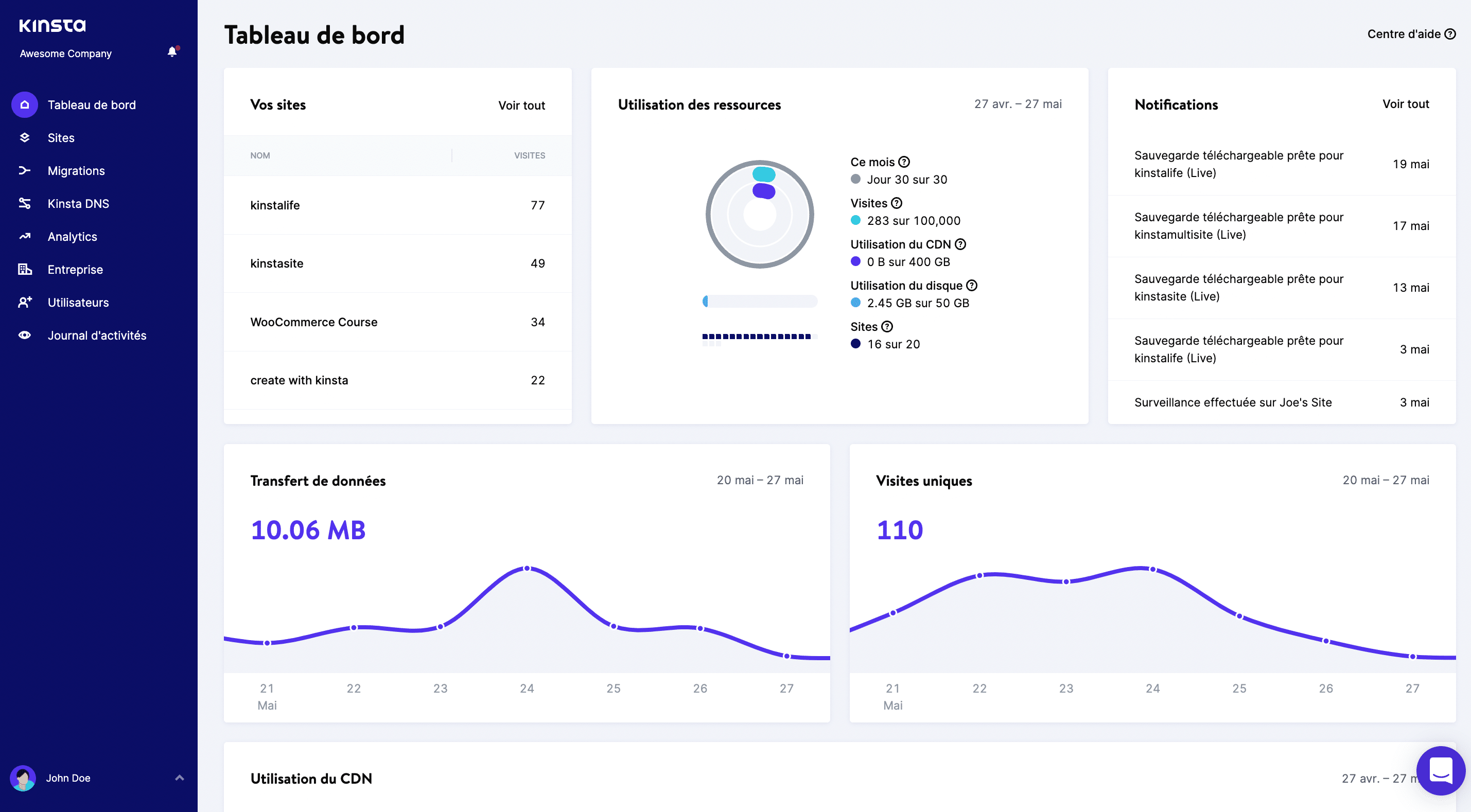Open the Journal d'activités
This screenshot has width=1471, height=812.
pyautogui.click(x=97, y=335)
